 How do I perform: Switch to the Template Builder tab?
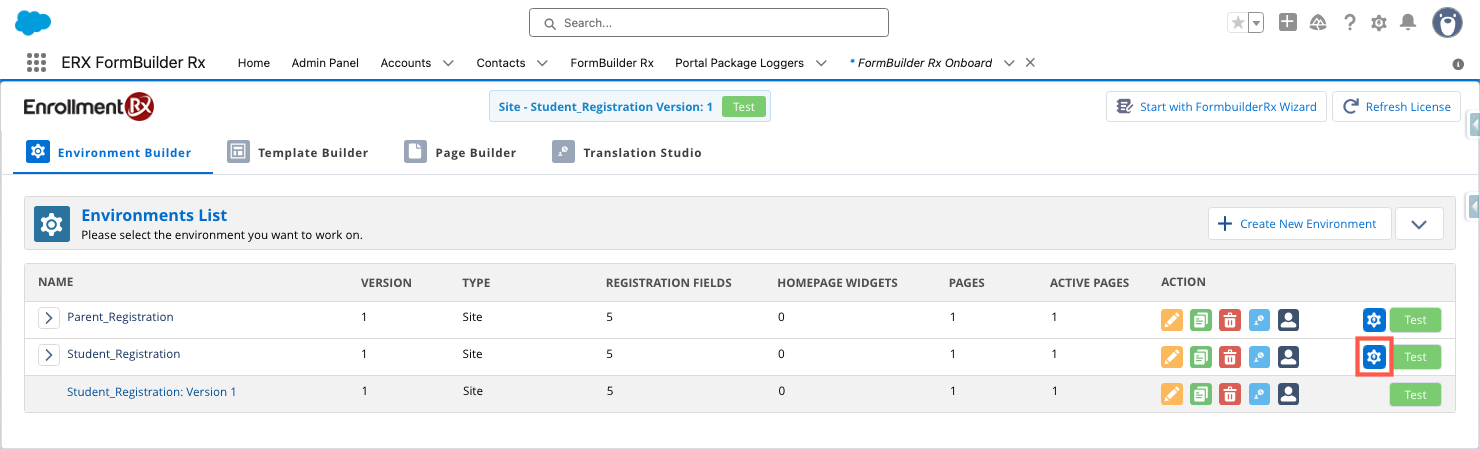tap(298, 153)
